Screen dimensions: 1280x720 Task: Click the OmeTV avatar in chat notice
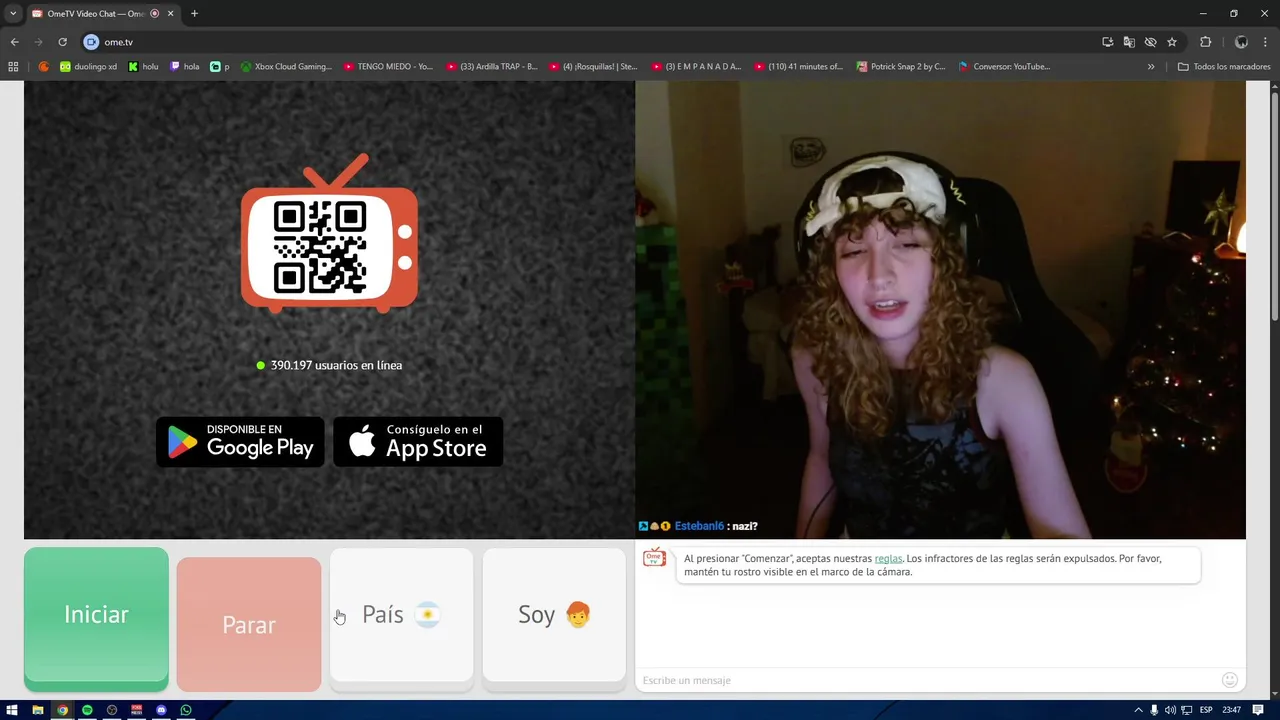pyautogui.click(x=654, y=558)
